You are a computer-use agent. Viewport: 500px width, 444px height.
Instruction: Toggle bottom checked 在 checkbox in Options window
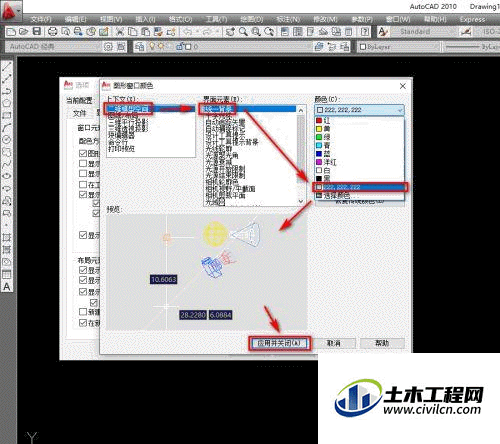(x=83, y=323)
